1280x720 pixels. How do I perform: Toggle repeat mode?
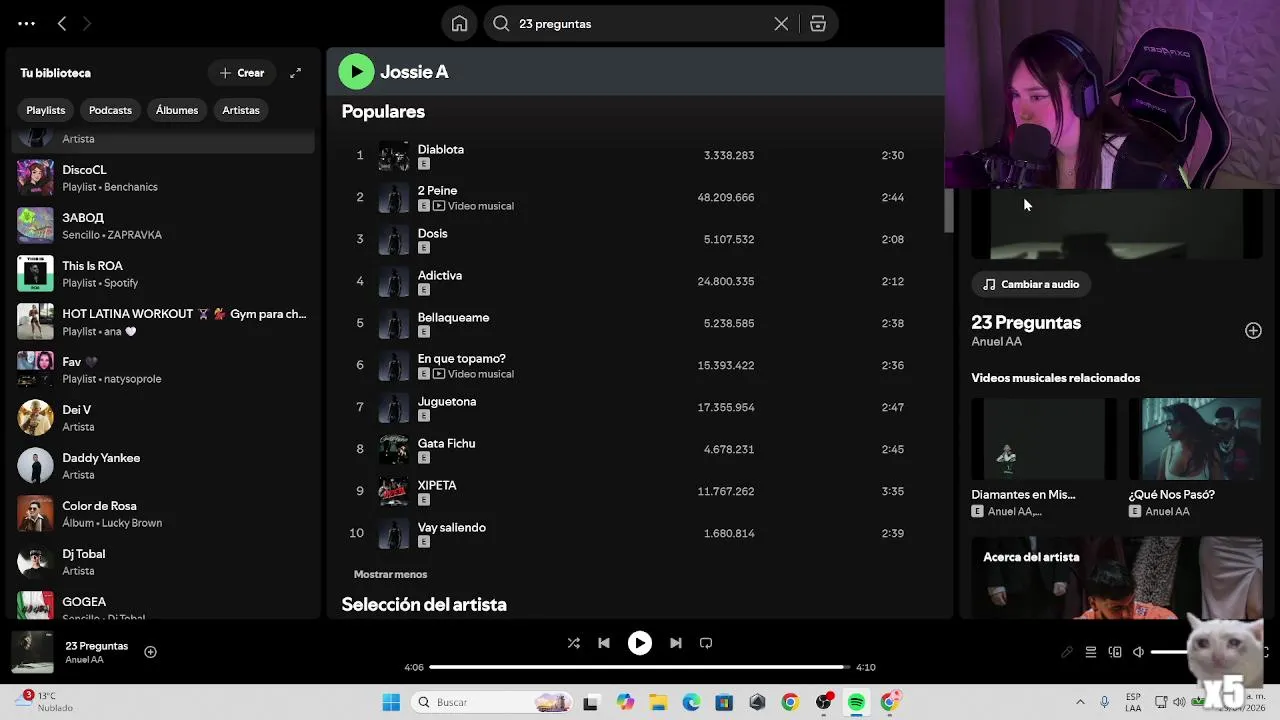[x=706, y=643]
